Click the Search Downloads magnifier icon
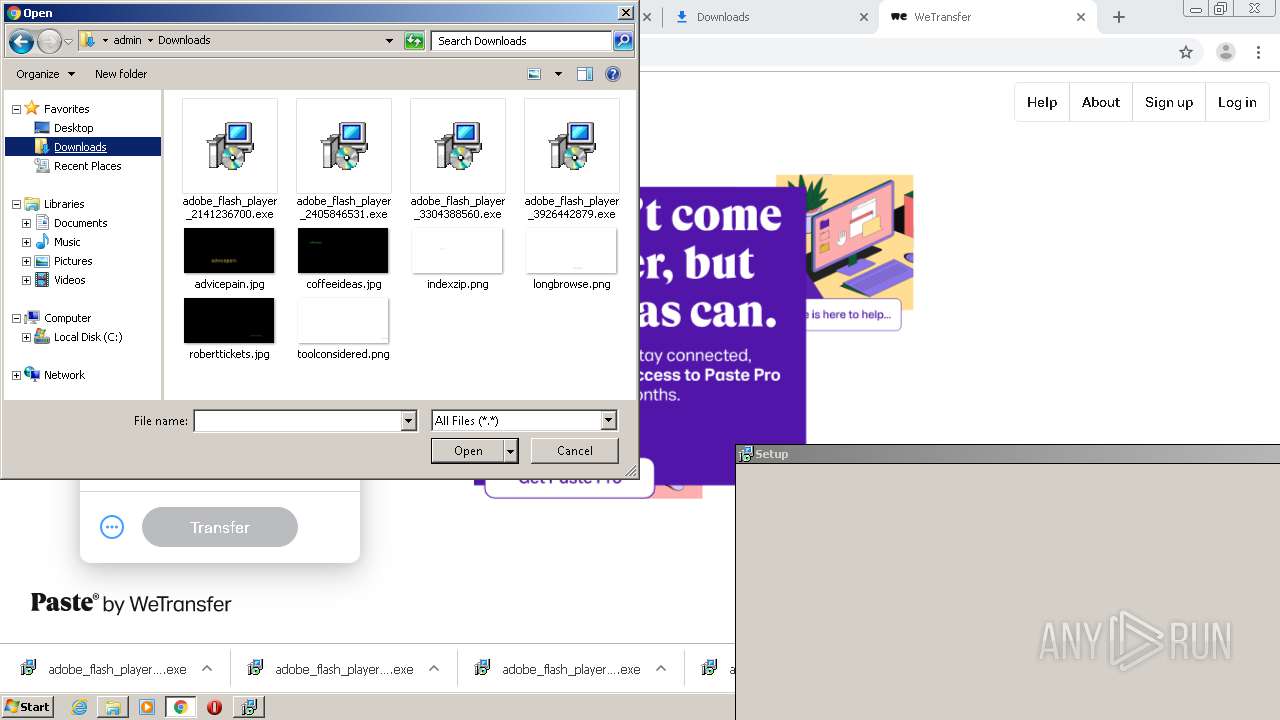Screen dimensions: 1280x720 623,41
